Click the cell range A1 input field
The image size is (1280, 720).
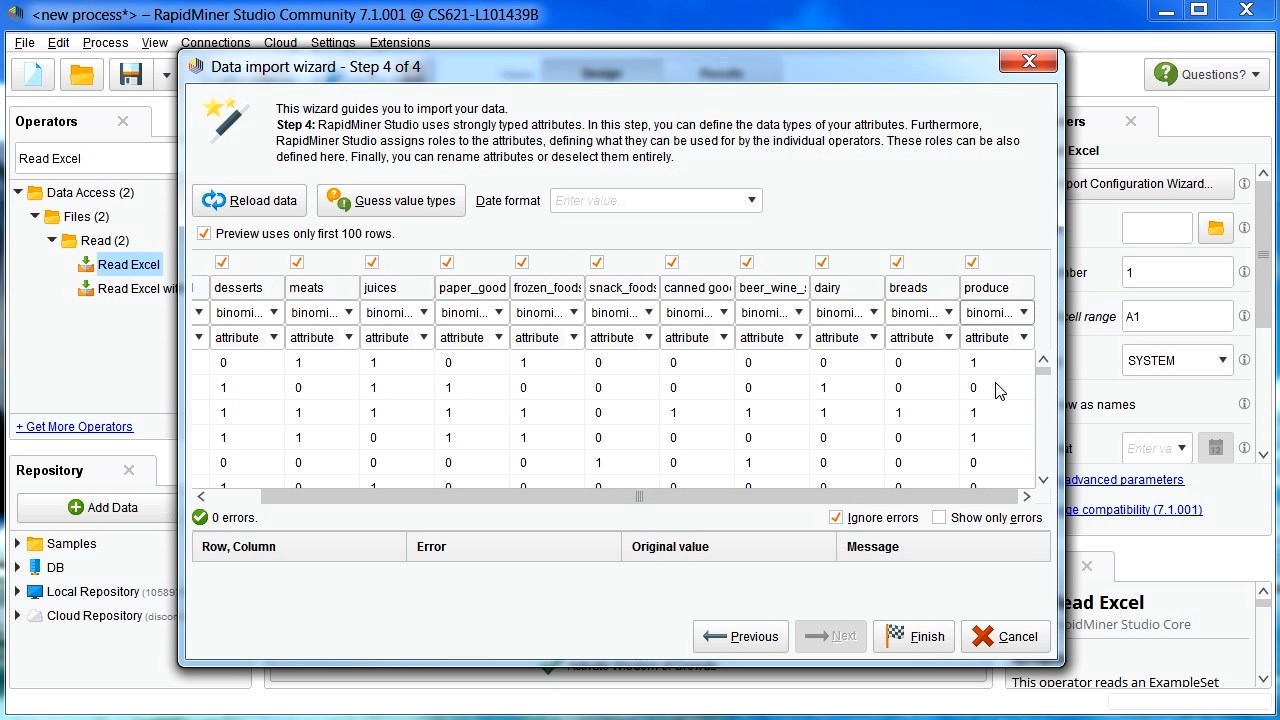pyautogui.click(x=1177, y=316)
